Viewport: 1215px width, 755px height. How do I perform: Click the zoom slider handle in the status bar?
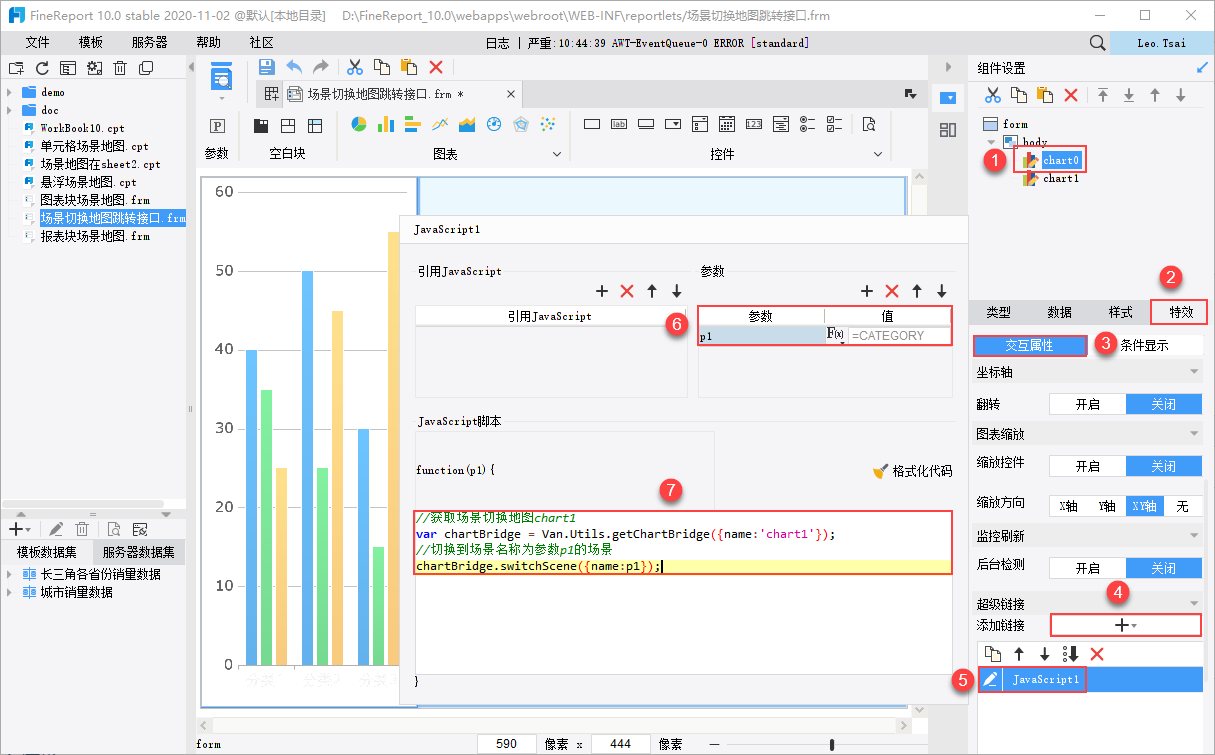[x=831, y=744]
